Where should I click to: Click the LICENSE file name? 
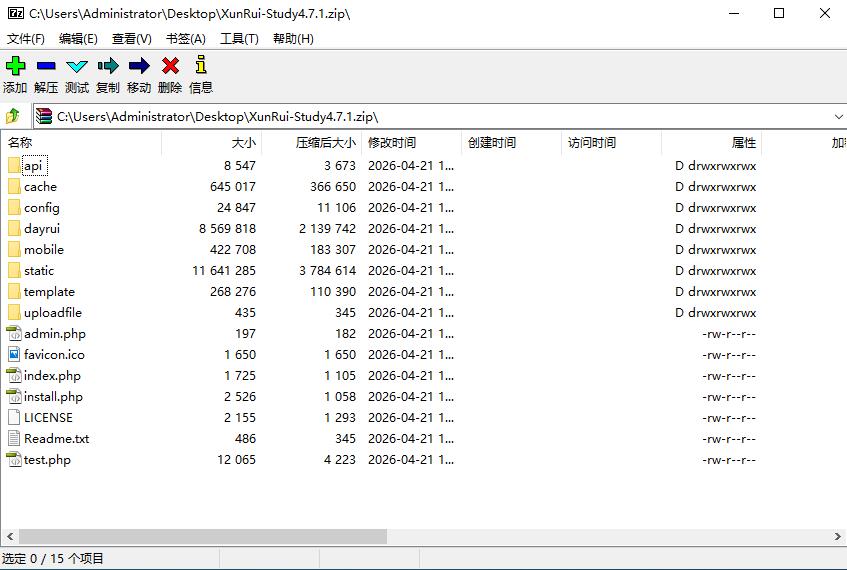pyautogui.click(x=48, y=418)
